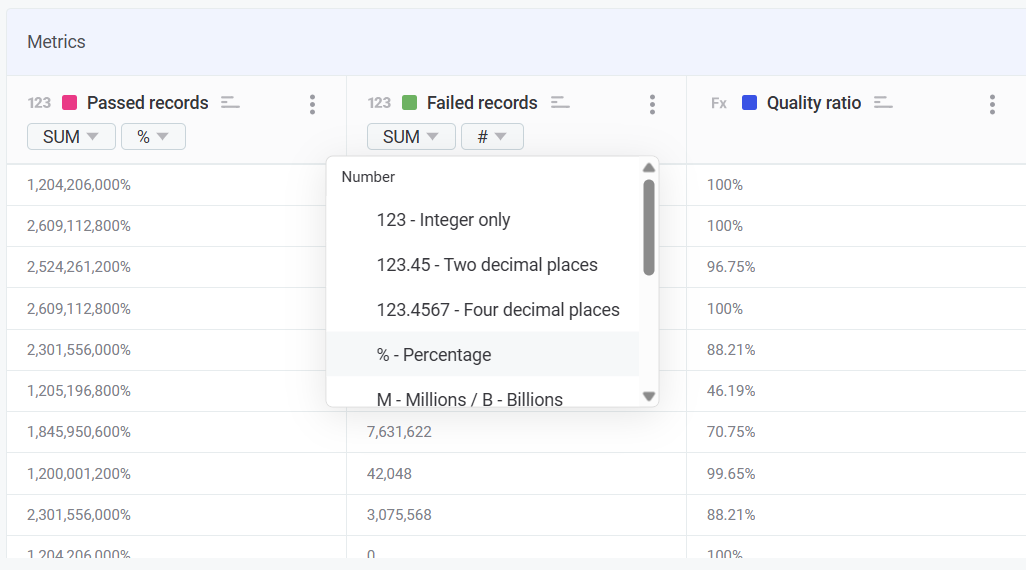Expand SUM aggregation for Failed records

tap(411, 137)
